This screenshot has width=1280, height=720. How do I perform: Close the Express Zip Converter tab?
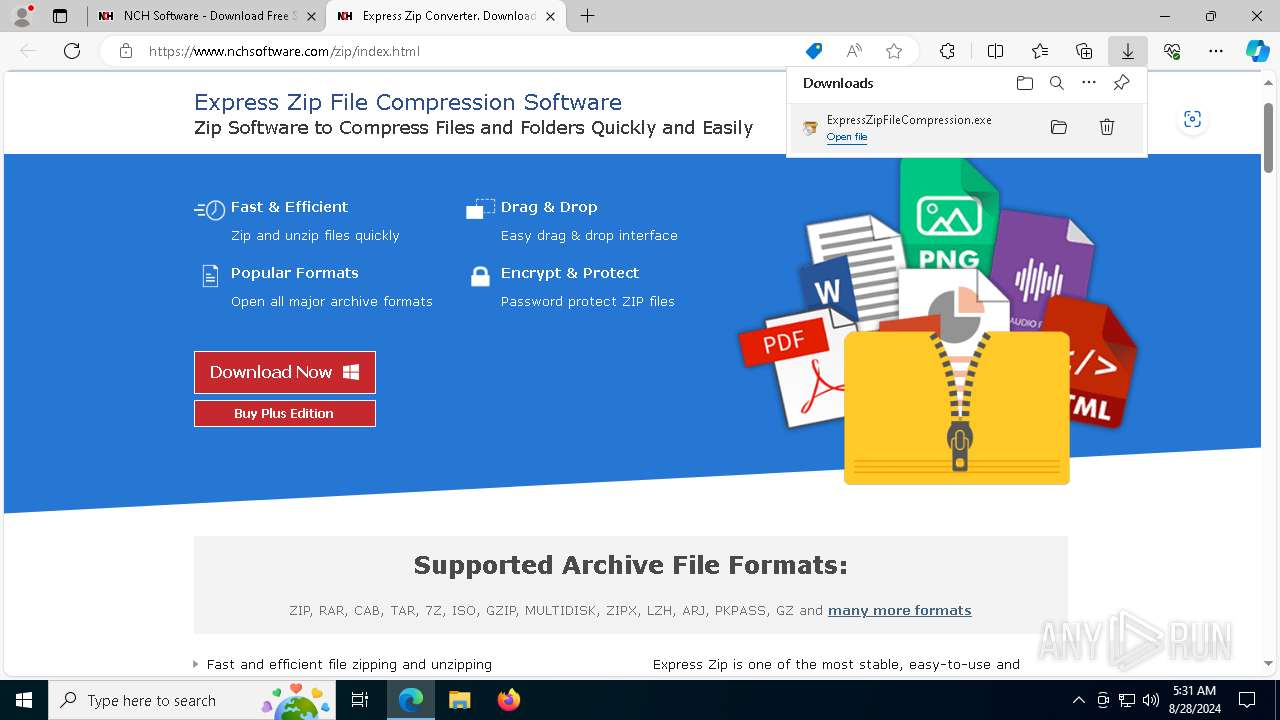(550, 16)
